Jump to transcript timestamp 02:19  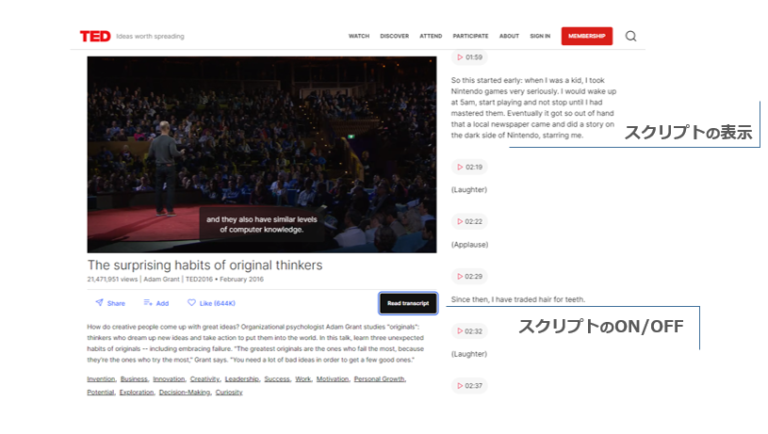pos(469,167)
